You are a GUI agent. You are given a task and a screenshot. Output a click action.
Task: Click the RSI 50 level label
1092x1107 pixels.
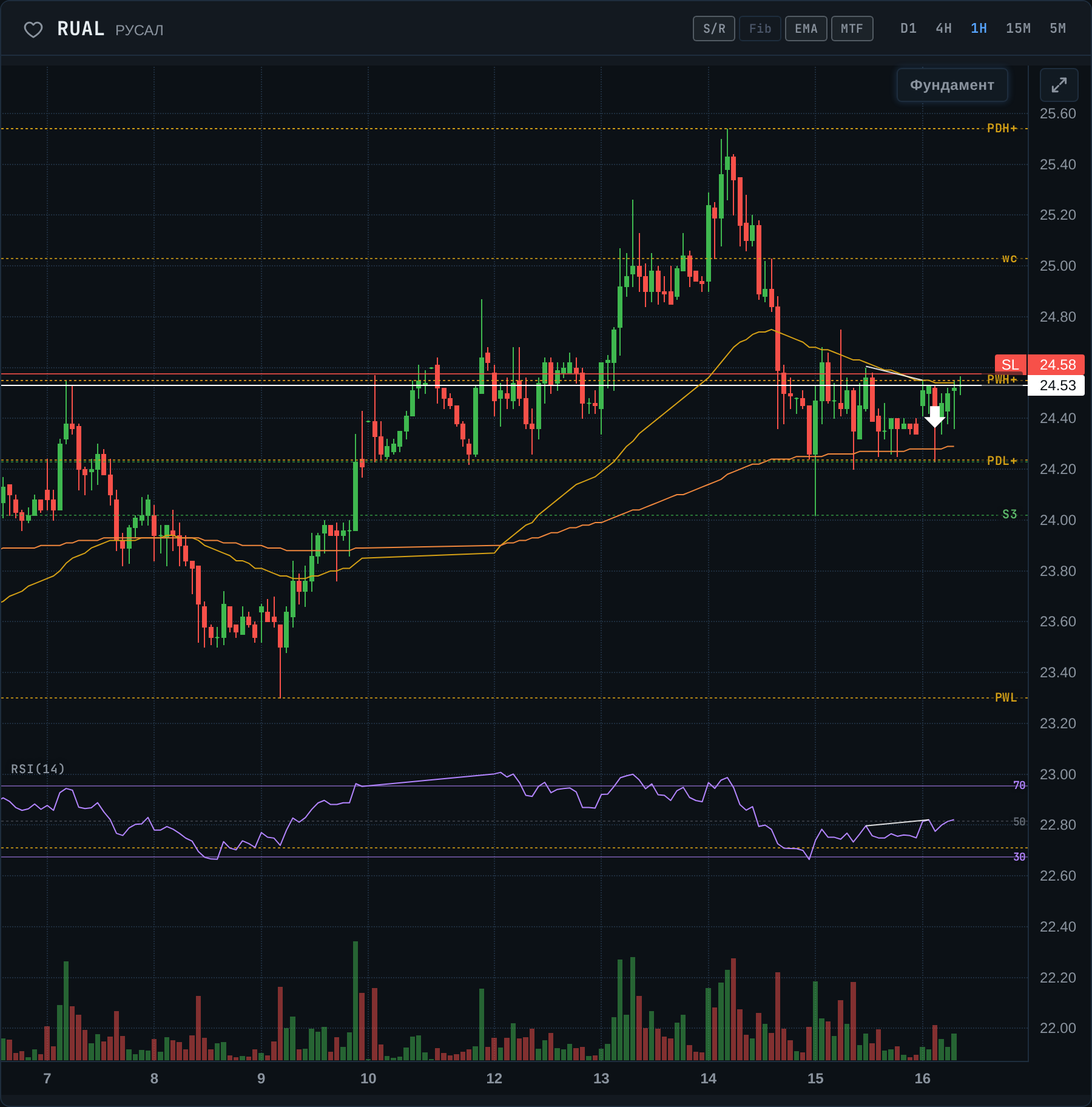point(1019,821)
